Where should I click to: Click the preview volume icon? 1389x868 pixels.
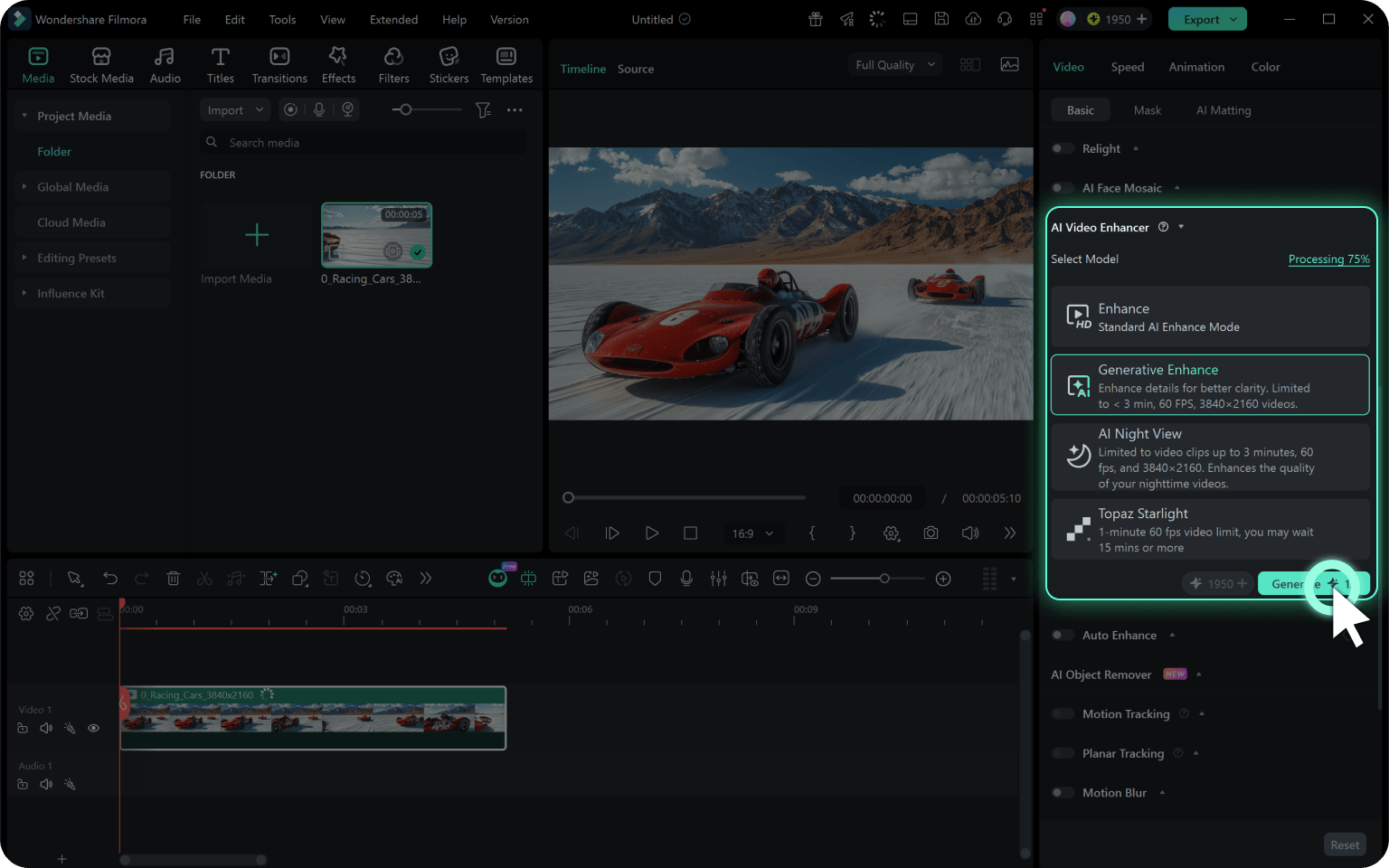pyautogui.click(x=970, y=533)
